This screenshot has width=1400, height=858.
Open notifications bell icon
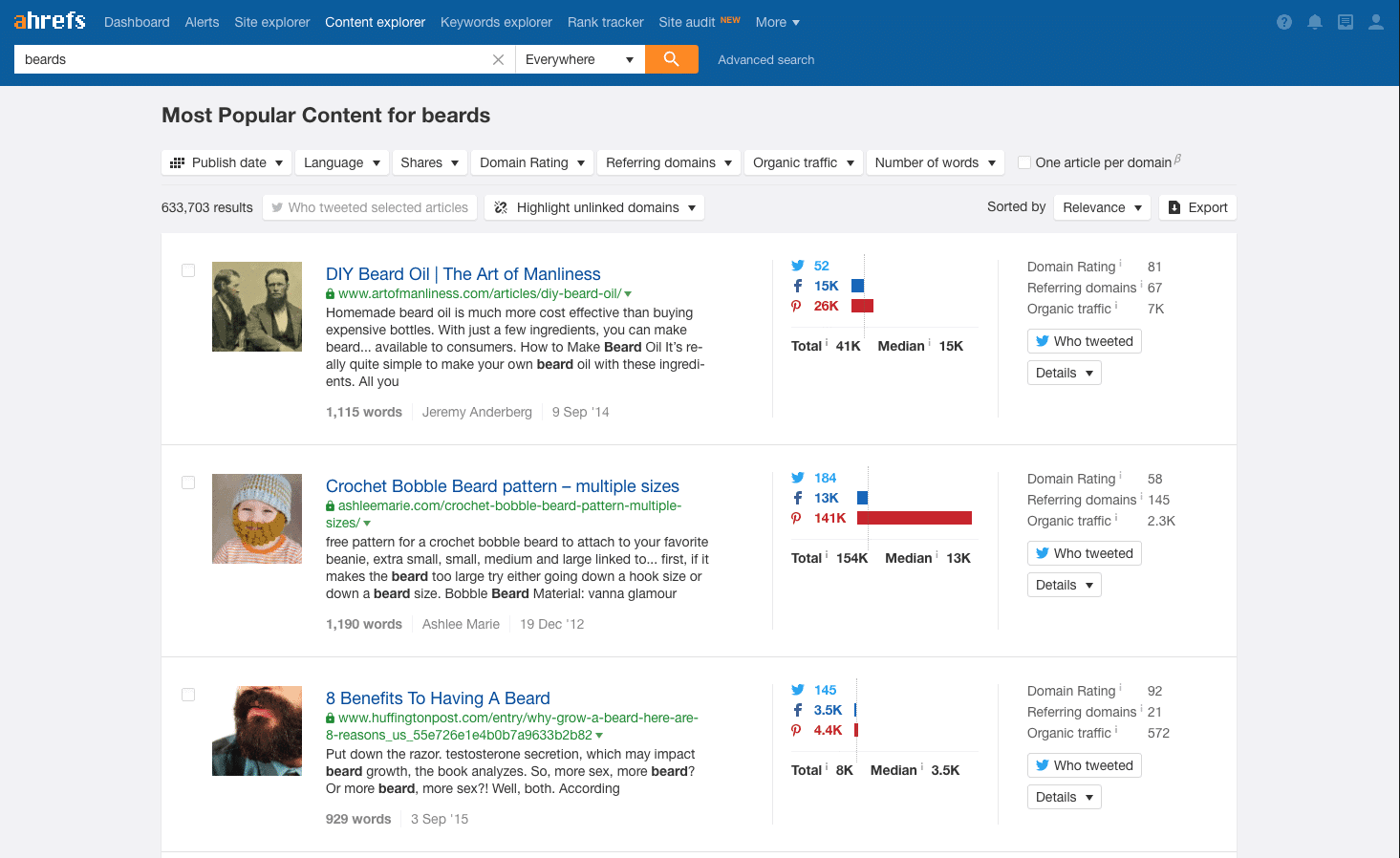click(1314, 22)
